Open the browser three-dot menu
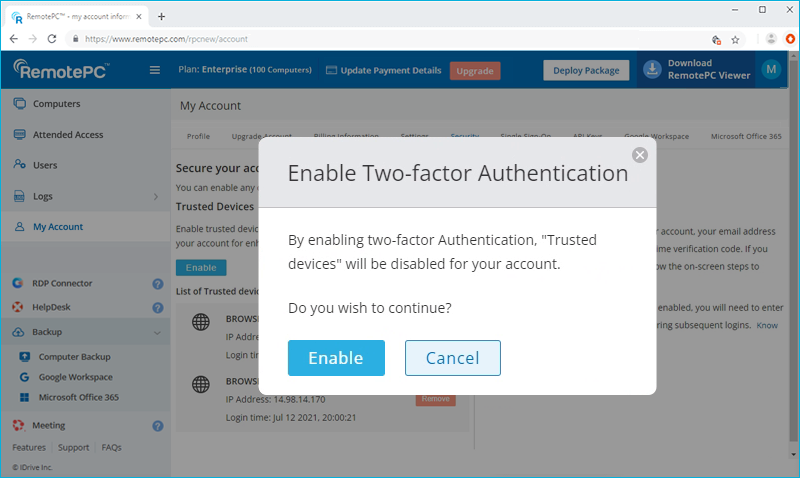This screenshot has height=478, width=800. click(789, 39)
